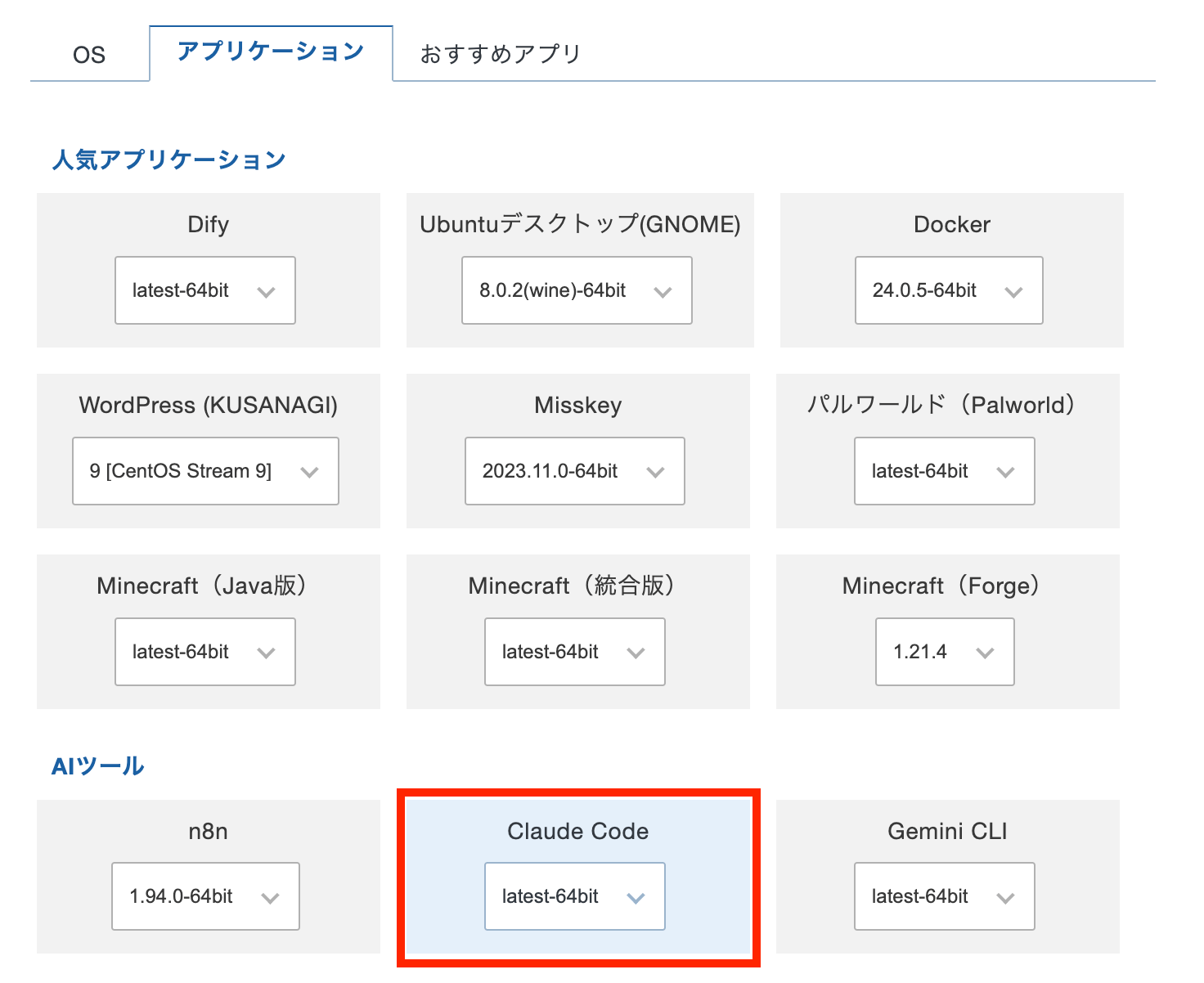
Task: Select the Dify application card title
Action: tap(208, 224)
